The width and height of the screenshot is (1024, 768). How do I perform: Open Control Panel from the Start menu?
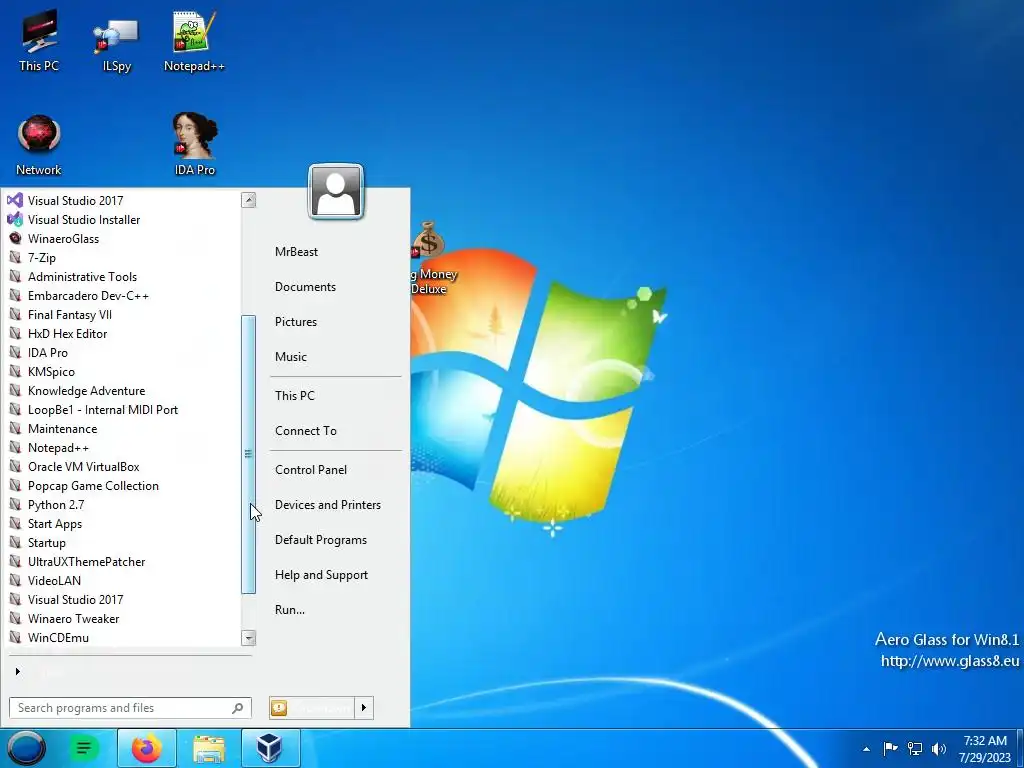(311, 470)
